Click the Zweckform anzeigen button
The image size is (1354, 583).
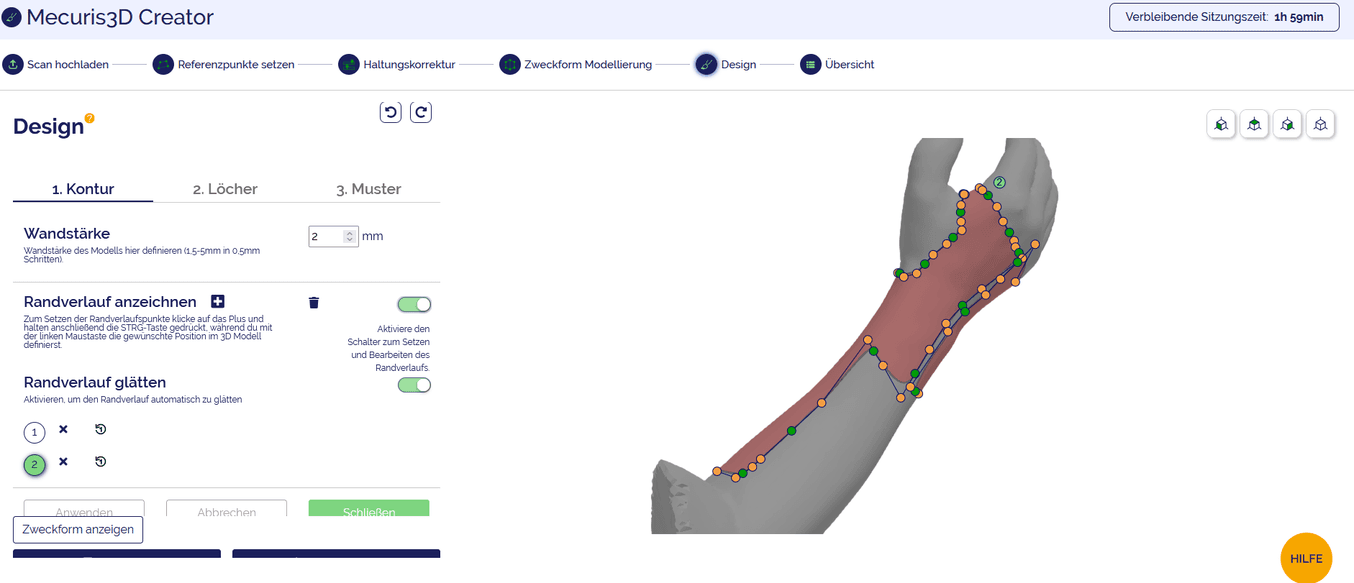pos(78,529)
